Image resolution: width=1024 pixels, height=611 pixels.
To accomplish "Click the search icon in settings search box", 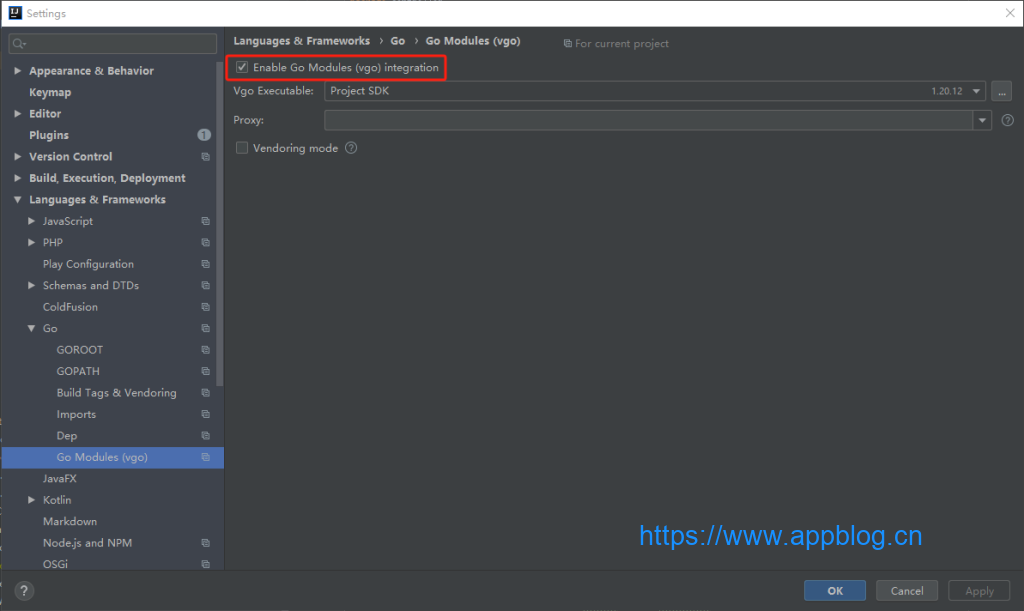I will [x=19, y=44].
